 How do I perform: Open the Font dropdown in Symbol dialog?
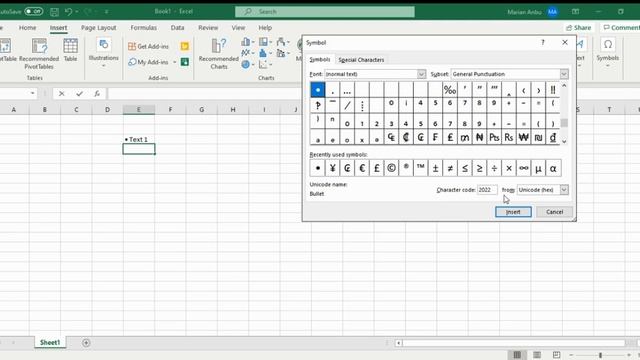(x=422, y=74)
